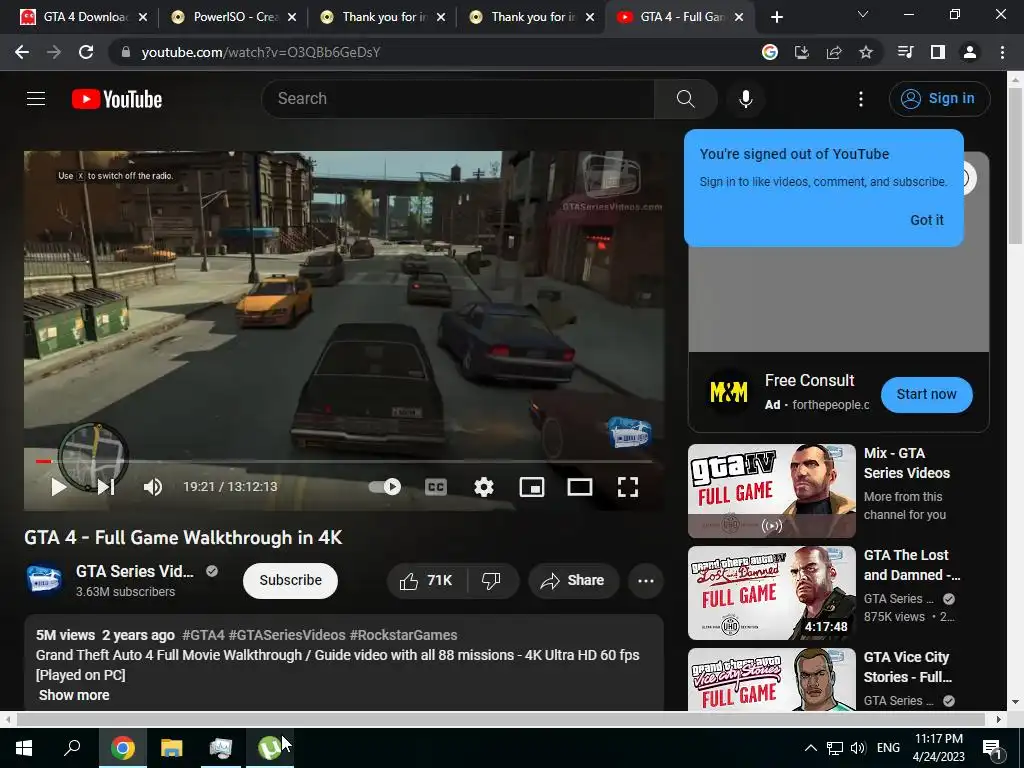This screenshot has width=1024, height=768.
Task: Open uTorrent from the taskbar
Action: pyautogui.click(x=269, y=748)
